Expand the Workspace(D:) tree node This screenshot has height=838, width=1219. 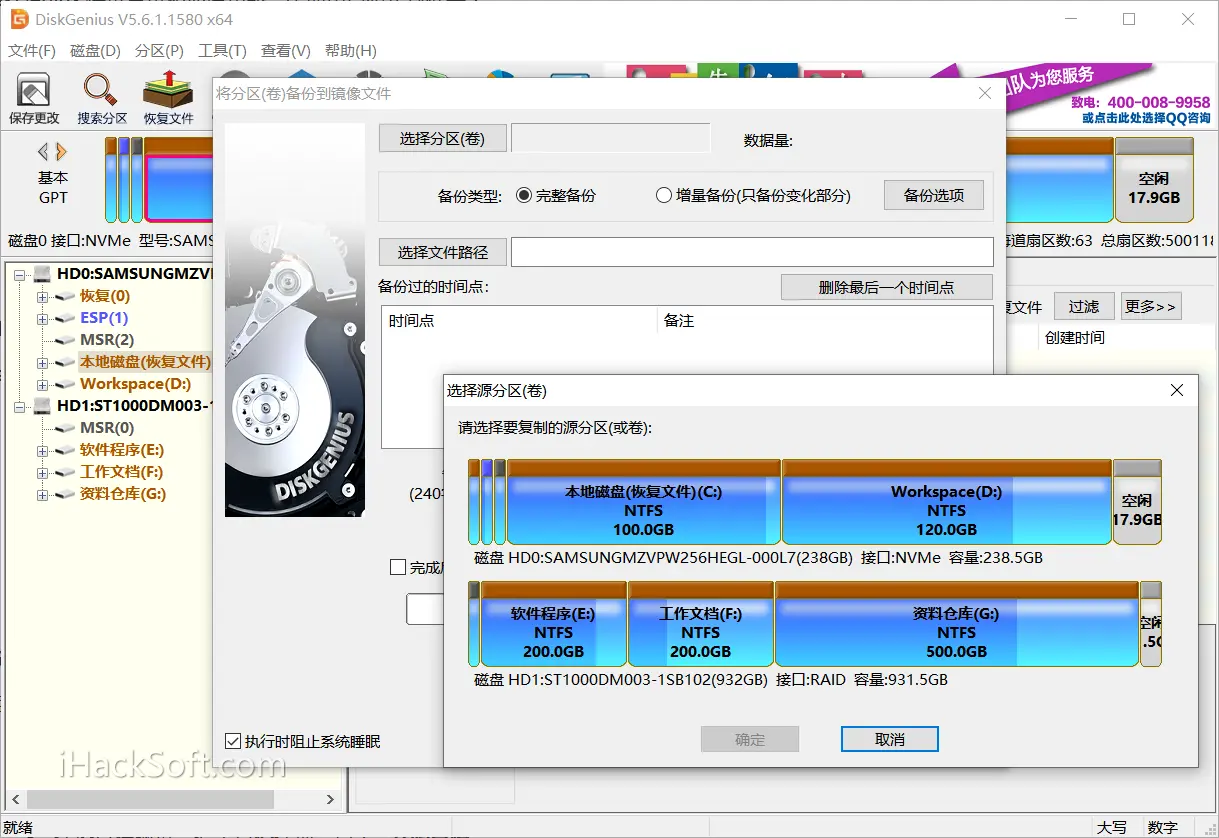pos(42,384)
